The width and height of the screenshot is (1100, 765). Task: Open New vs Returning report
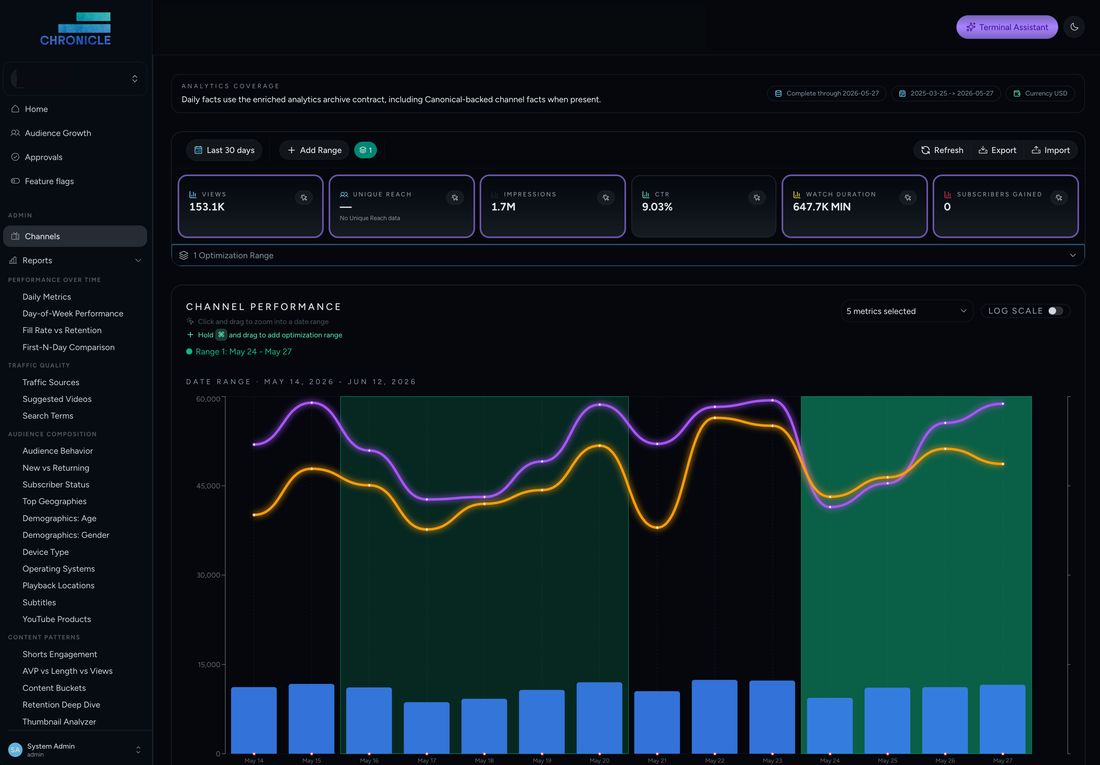pyautogui.click(x=55, y=468)
